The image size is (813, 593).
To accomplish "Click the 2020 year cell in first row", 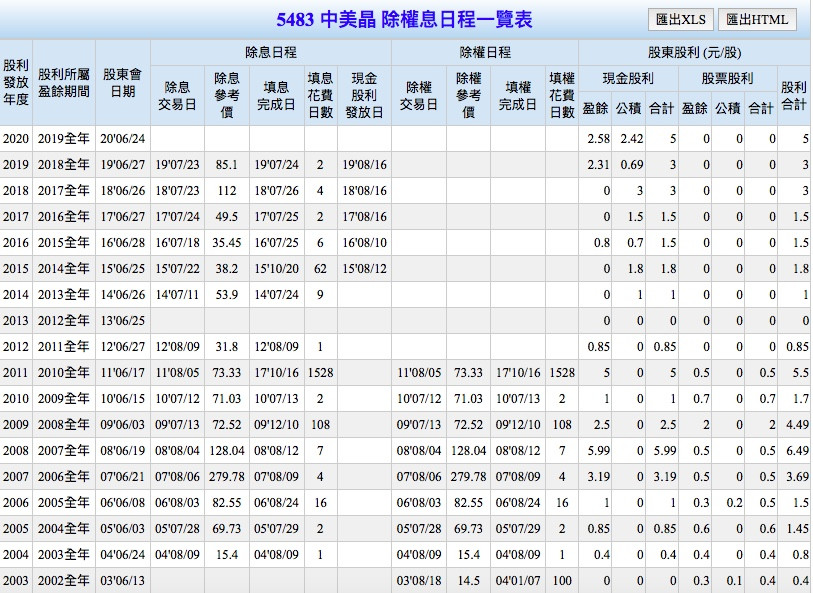I will pyautogui.click(x=16, y=138).
